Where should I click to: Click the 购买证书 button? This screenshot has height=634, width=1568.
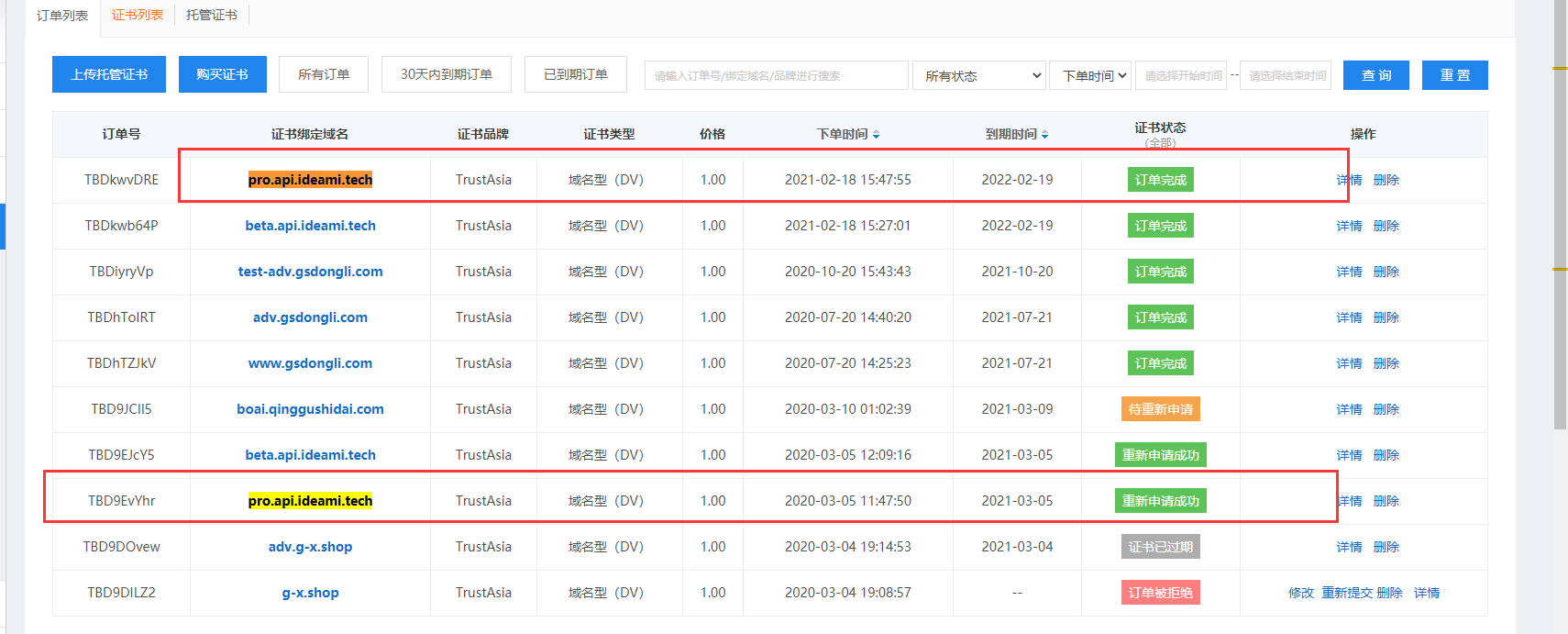222,74
